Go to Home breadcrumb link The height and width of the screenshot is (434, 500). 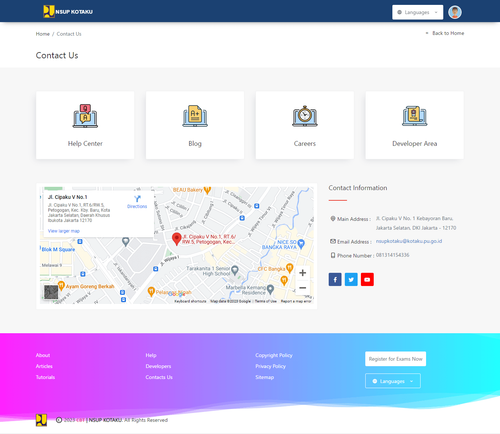(43, 34)
